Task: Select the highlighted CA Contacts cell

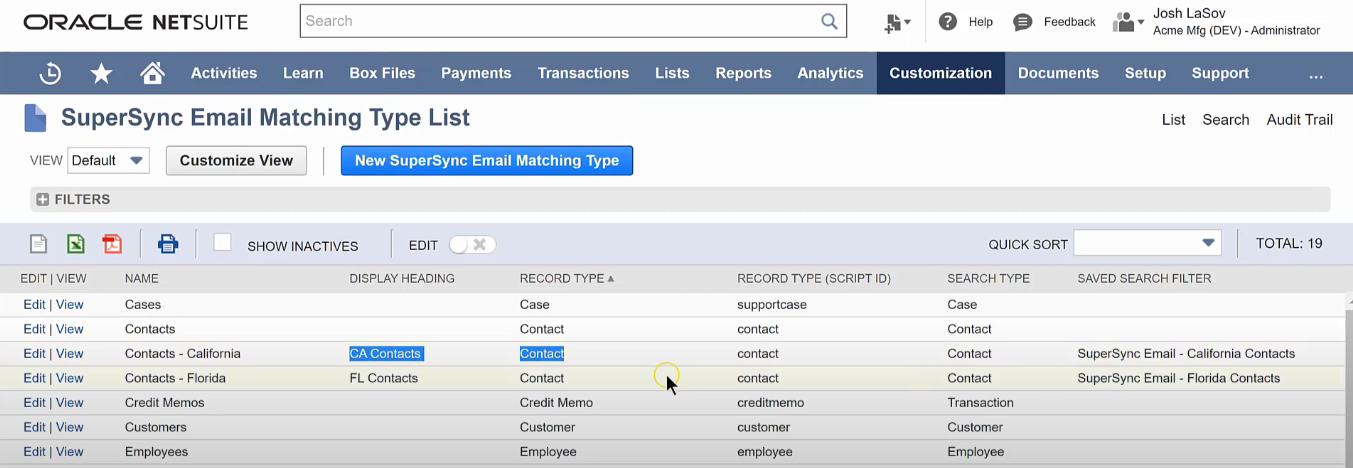Action: 386,353
